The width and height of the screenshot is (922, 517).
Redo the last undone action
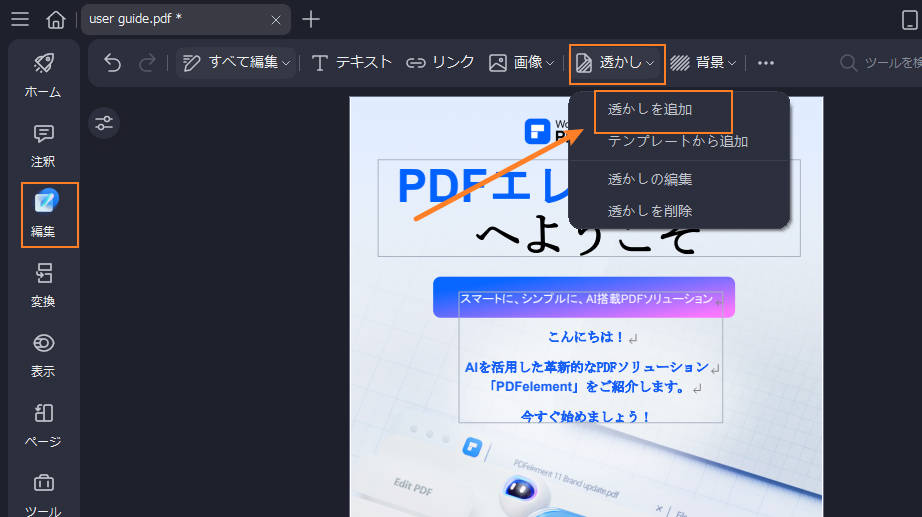(x=147, y=62)
